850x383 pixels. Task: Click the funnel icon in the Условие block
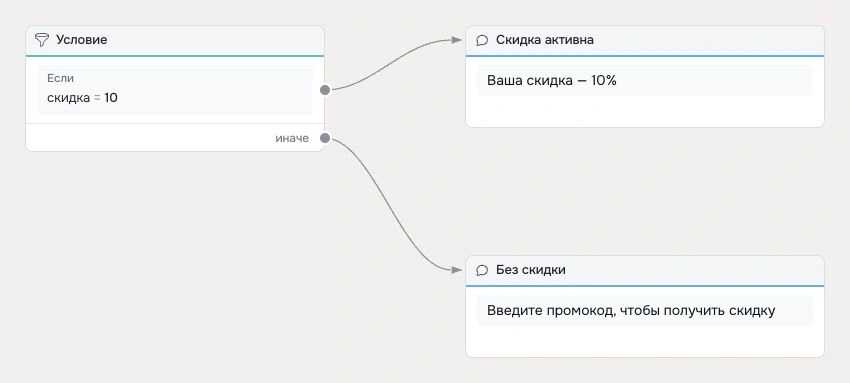click(42, 40)
